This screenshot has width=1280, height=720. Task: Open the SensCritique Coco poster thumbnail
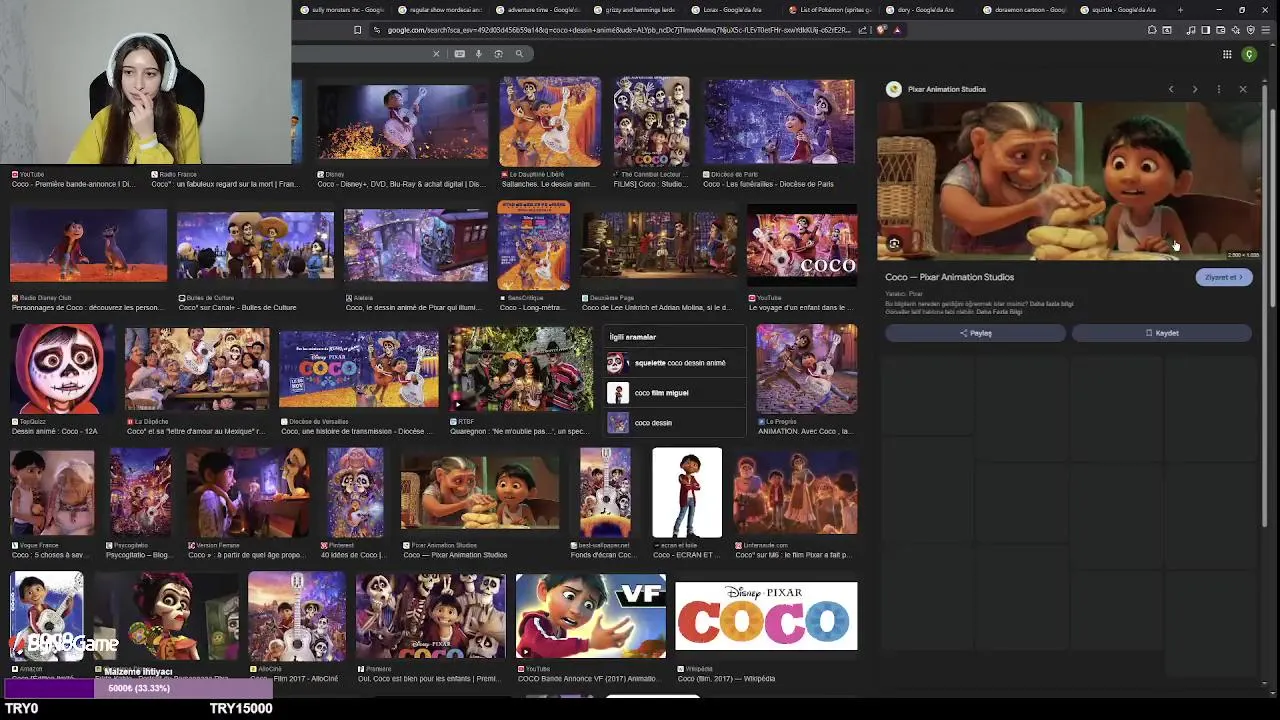coord(534,245)
